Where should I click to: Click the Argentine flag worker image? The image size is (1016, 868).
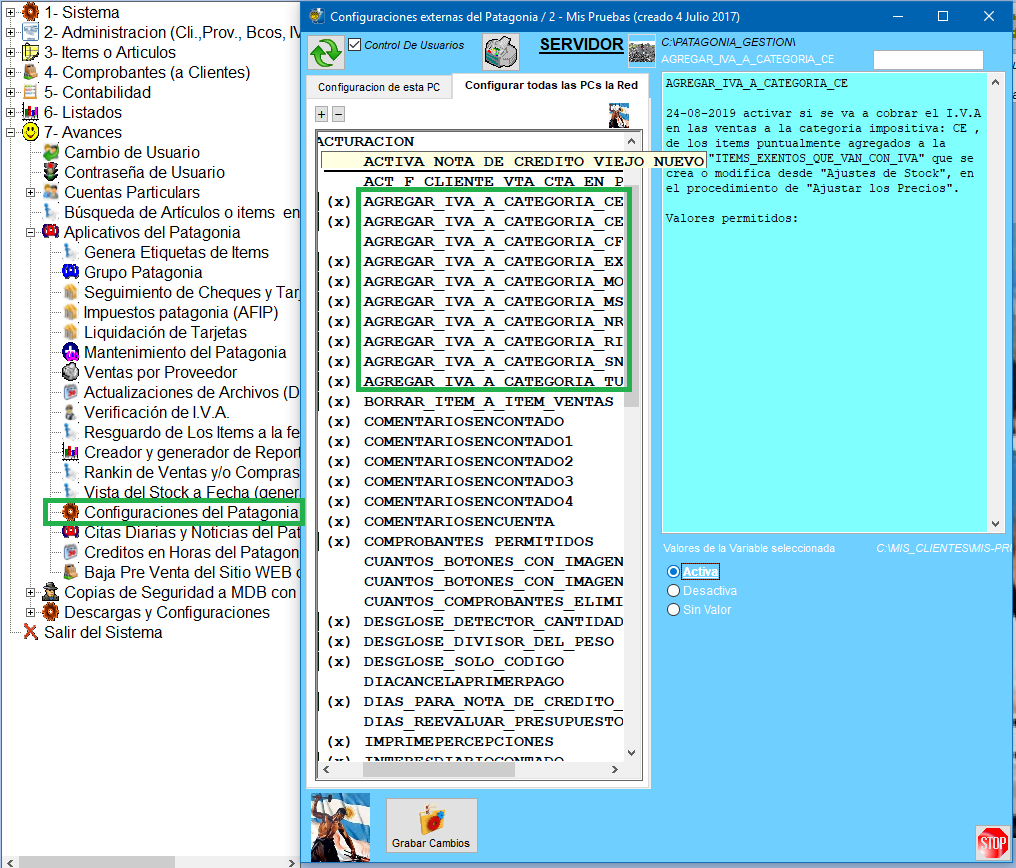(x=340, y=827)
